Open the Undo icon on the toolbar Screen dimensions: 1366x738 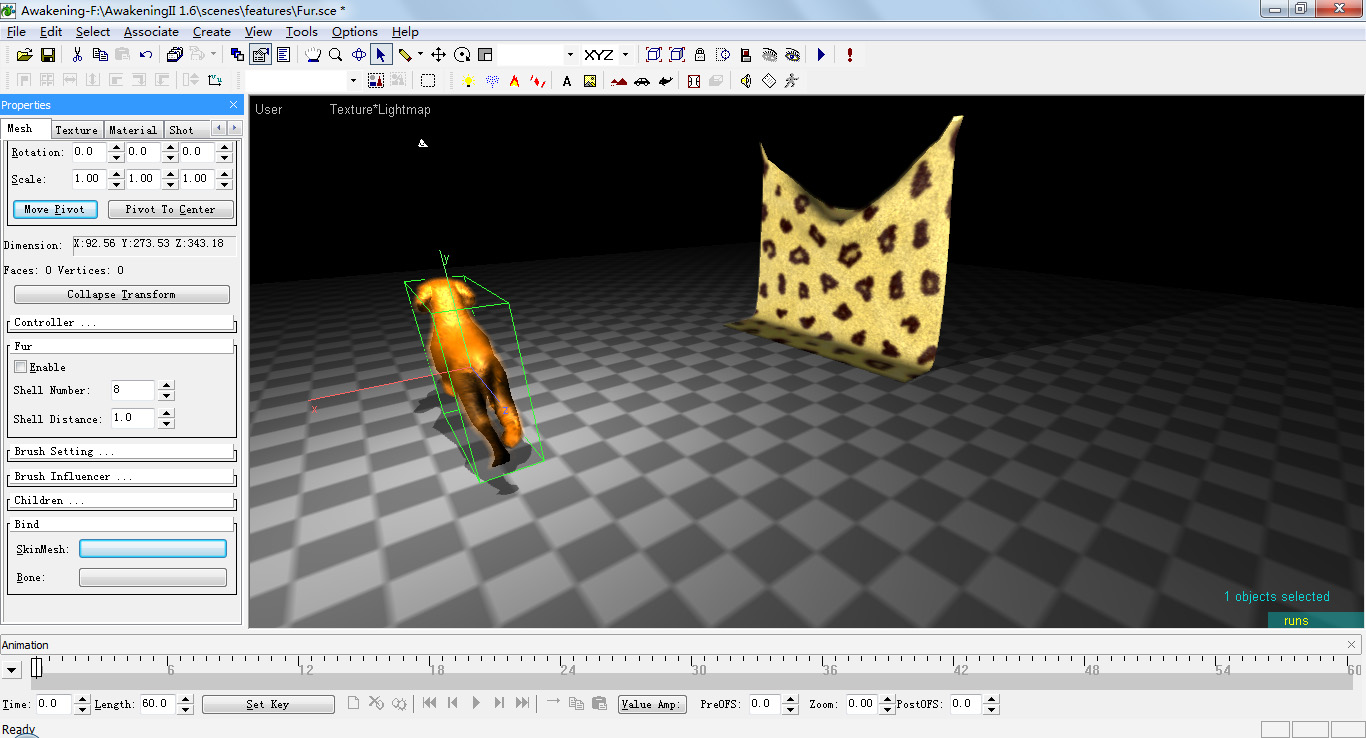click(x=146, y=54)
